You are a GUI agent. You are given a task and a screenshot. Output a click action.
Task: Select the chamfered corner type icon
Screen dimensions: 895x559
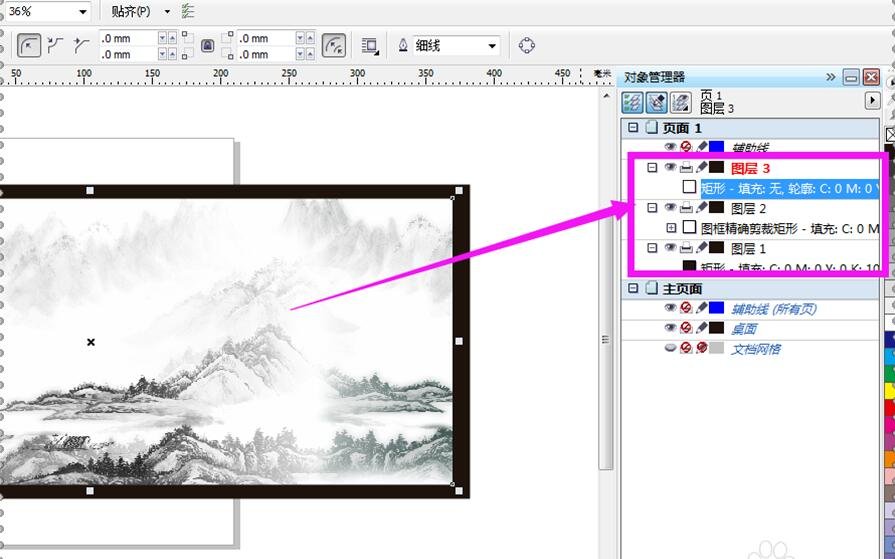81,45
